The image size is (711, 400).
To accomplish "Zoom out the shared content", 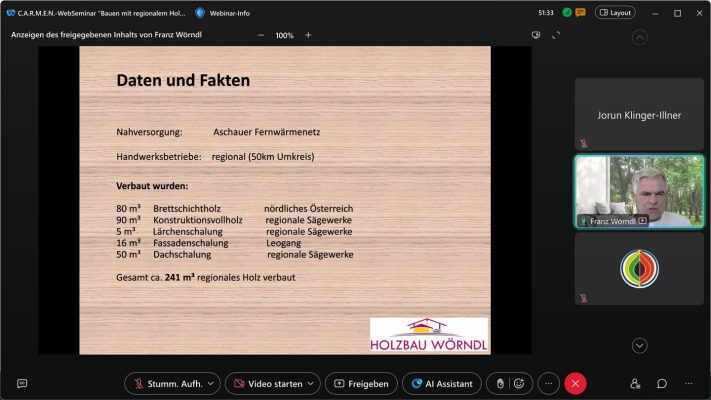I will [261, 35].
